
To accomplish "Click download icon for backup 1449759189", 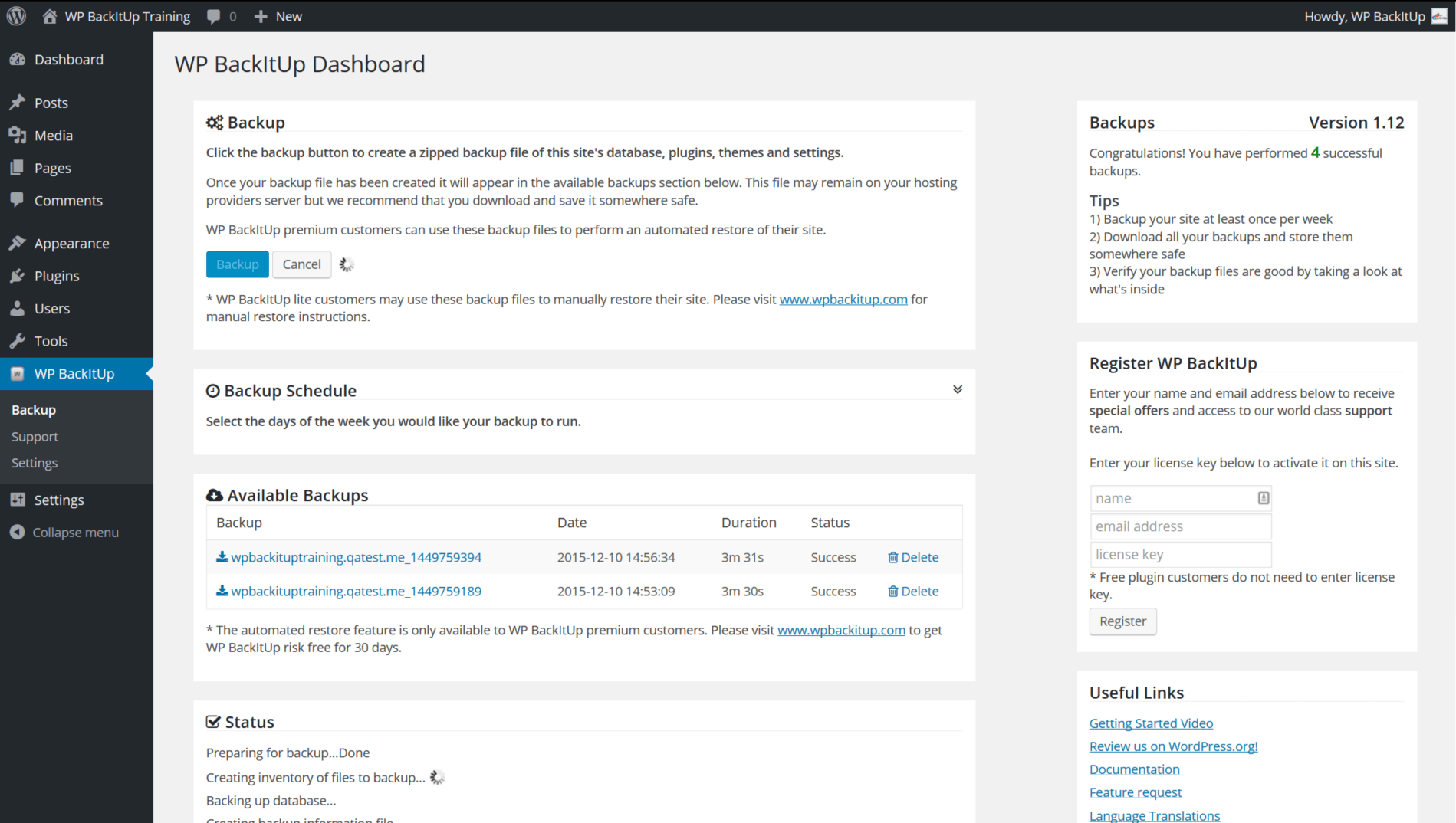I will [x=222, y=591].
